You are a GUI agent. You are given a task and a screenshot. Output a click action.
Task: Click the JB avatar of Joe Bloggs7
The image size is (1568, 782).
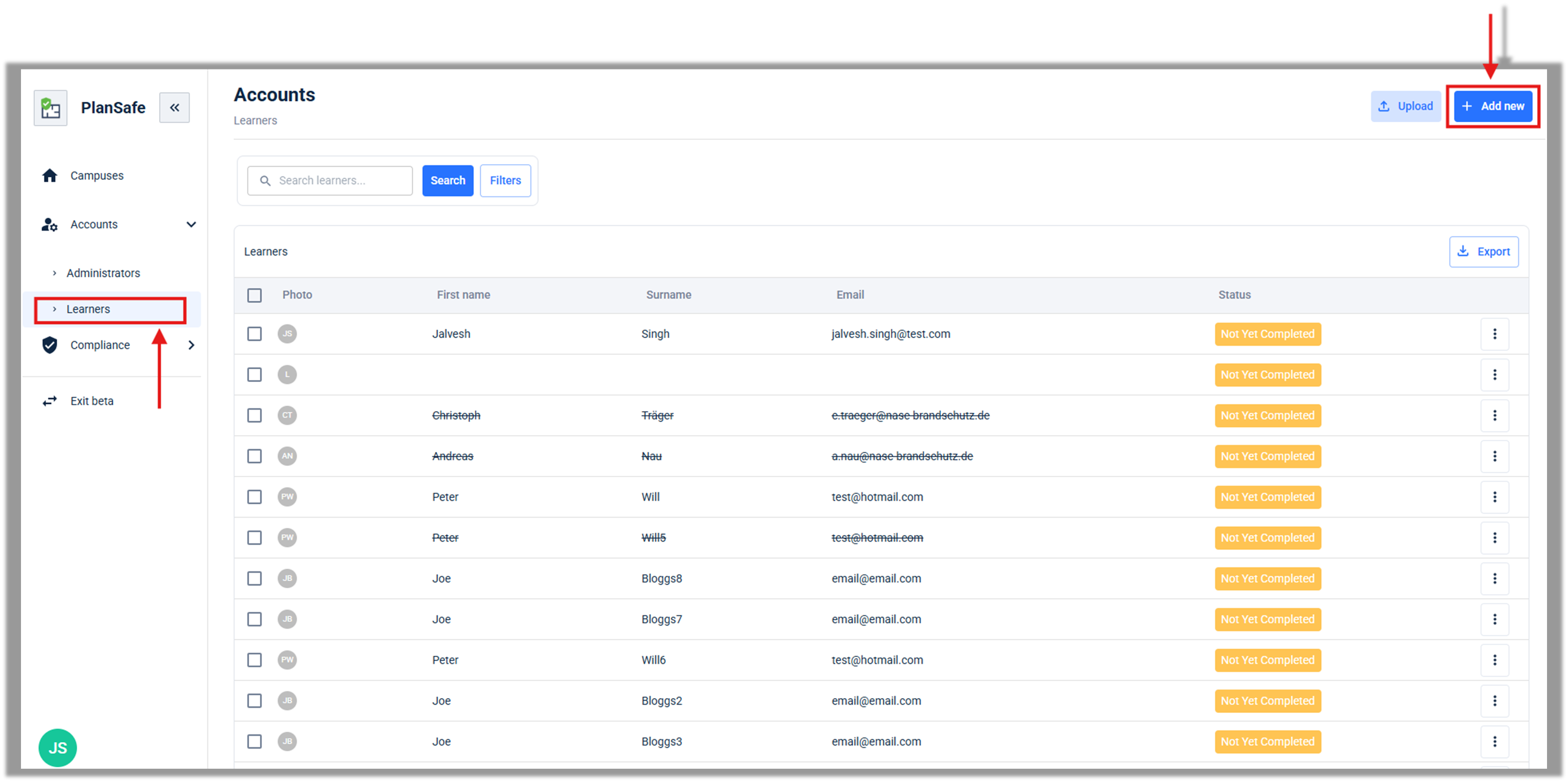(287, 619)
